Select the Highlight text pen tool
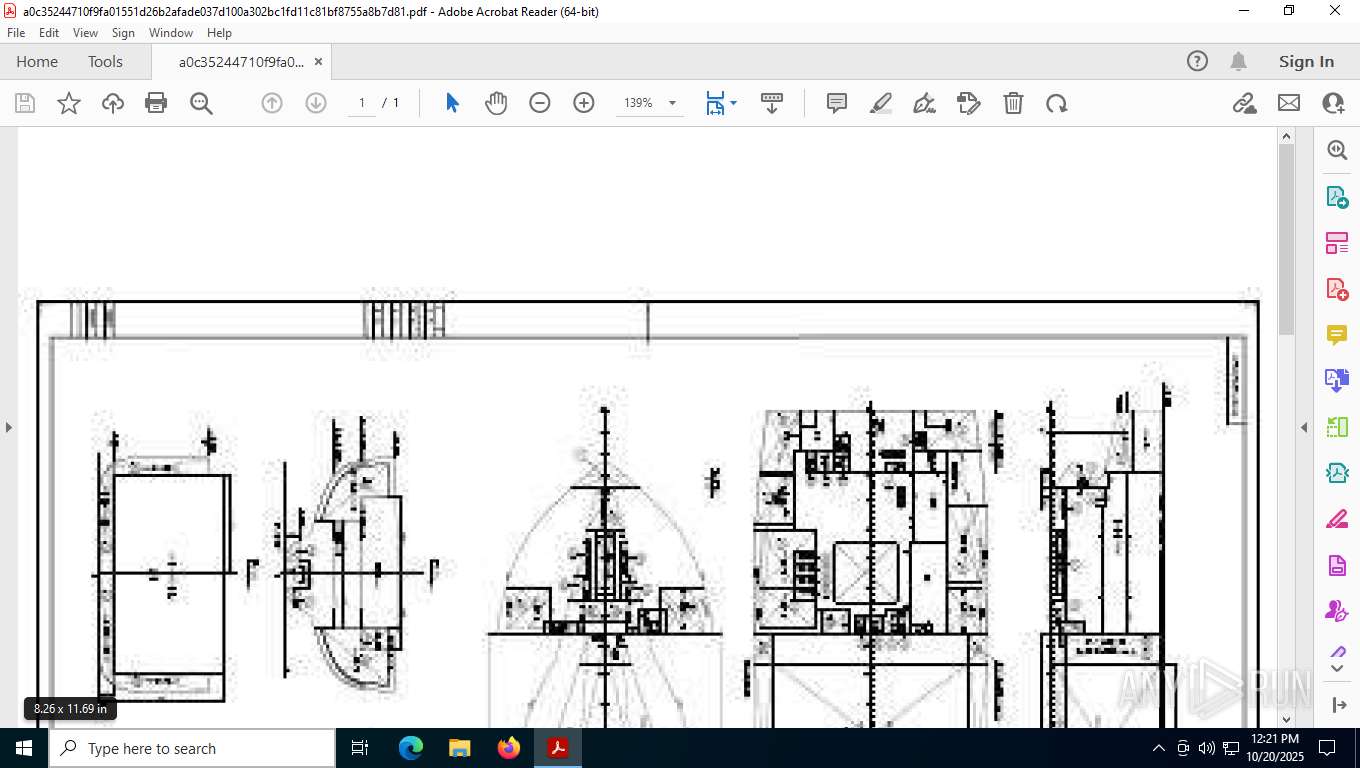1360x768 pixels. (x=881, y=103)
